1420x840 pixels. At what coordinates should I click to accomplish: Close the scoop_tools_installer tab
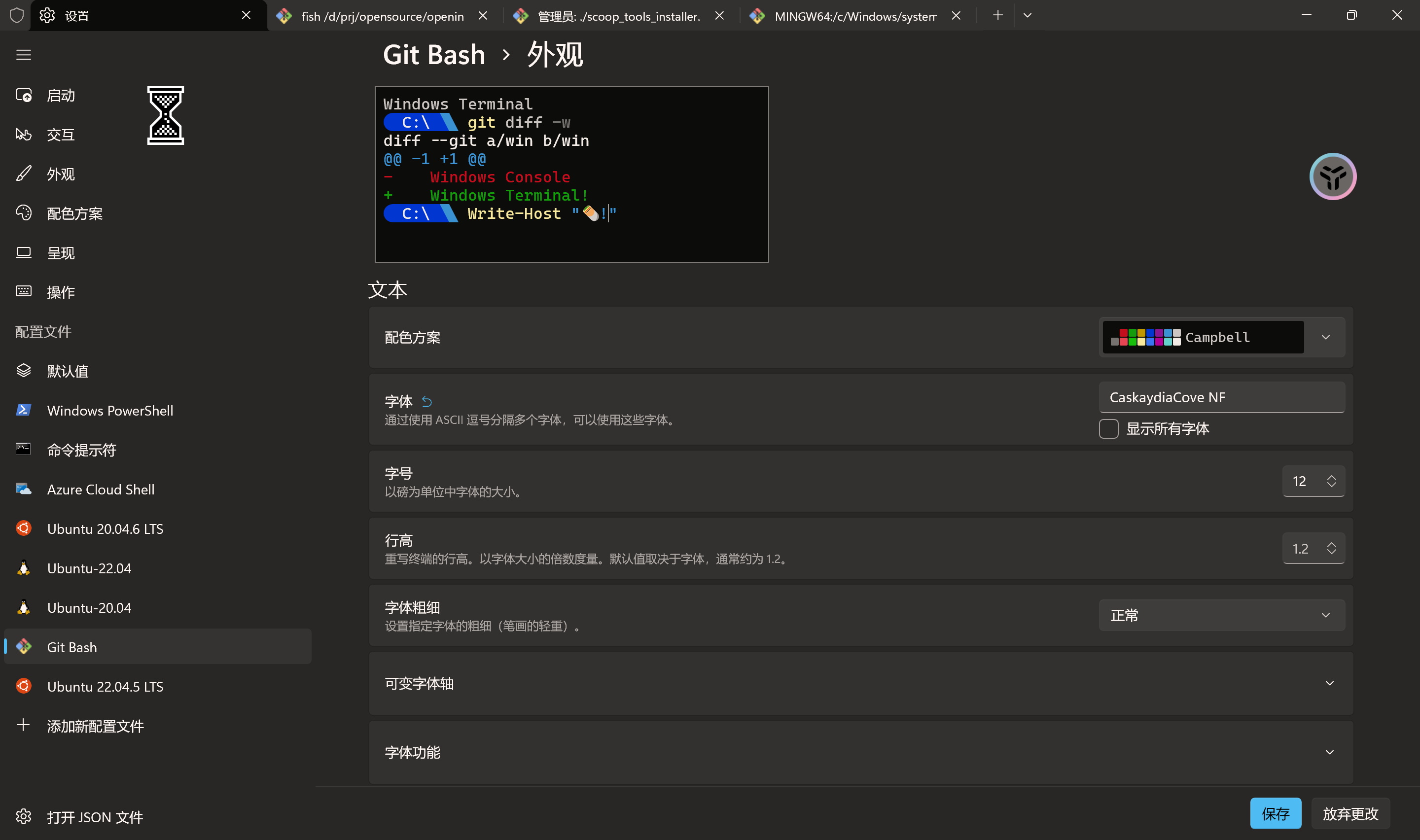[719, 16]
